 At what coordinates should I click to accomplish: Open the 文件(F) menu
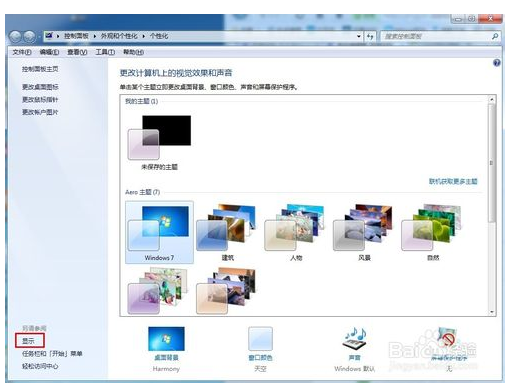pyautogui.click(x=22, y=52)
